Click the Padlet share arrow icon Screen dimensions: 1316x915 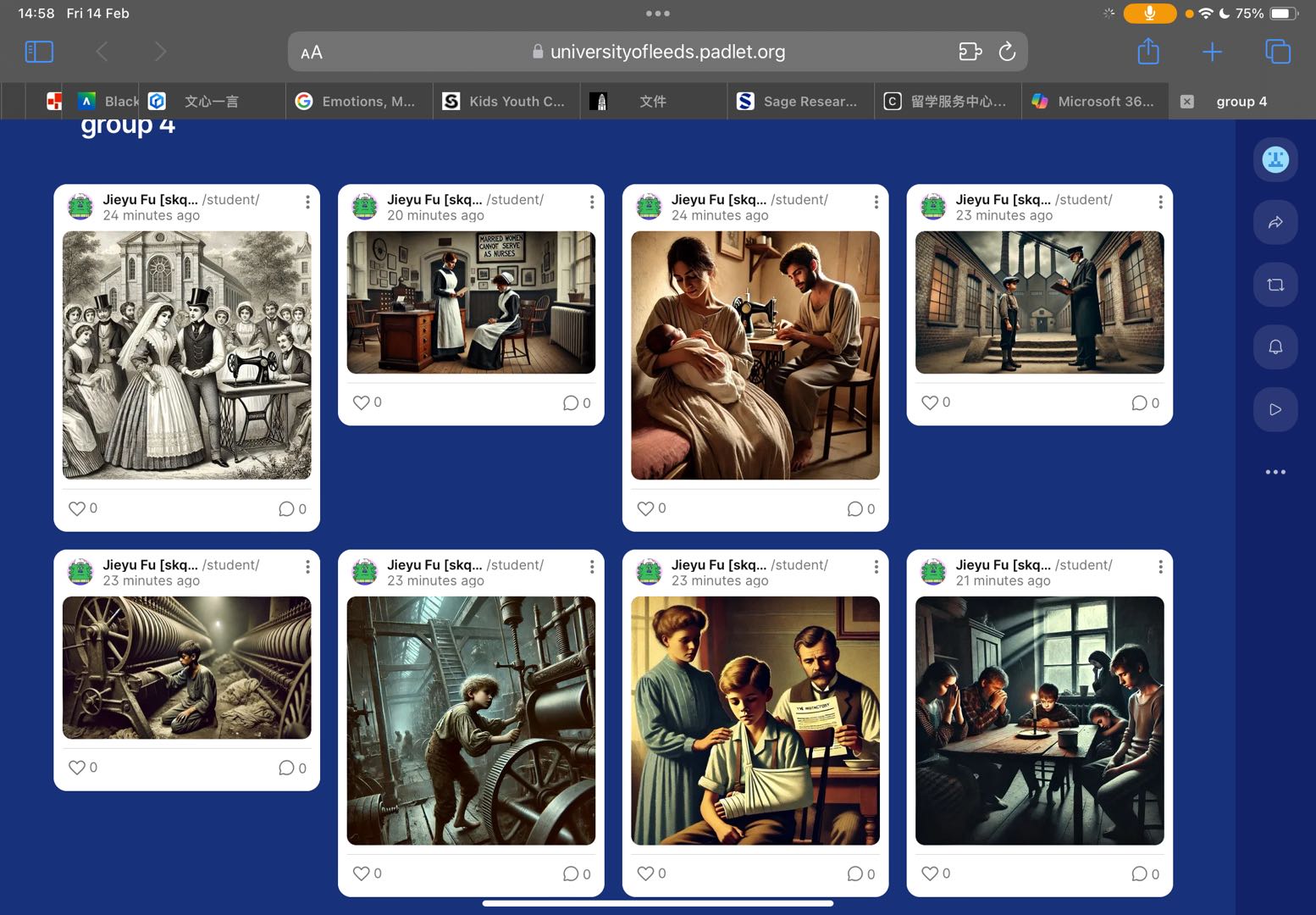click(x=1275, y=222)
